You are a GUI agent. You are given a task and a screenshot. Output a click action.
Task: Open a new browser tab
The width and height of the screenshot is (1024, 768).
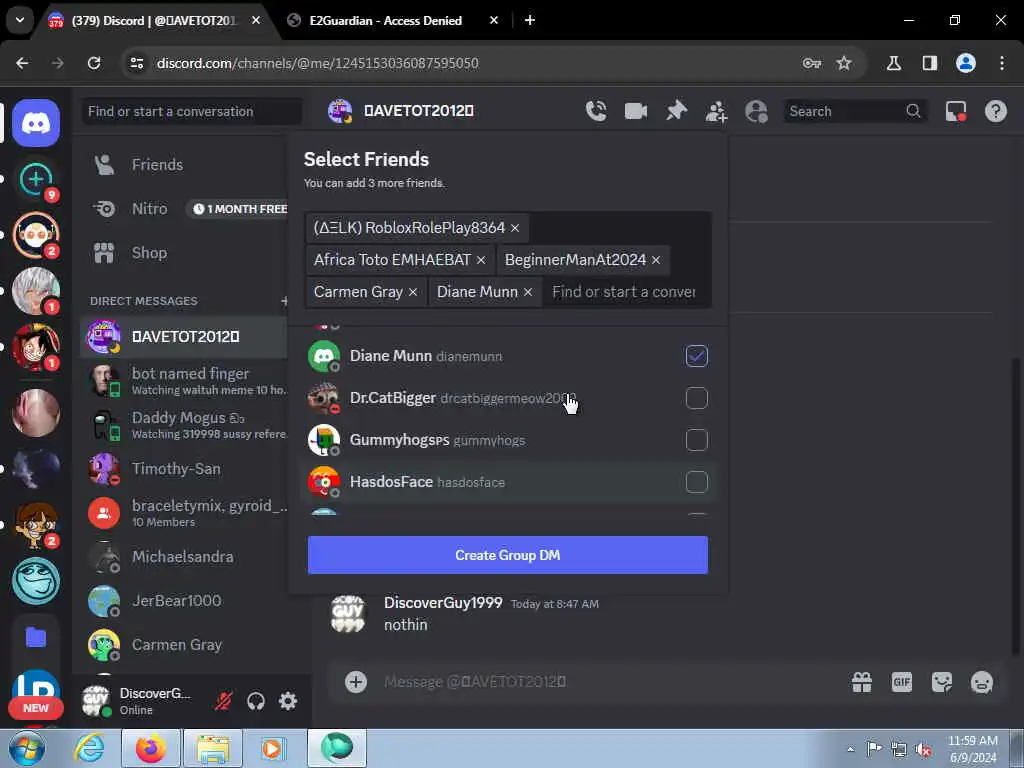point(530,21)
